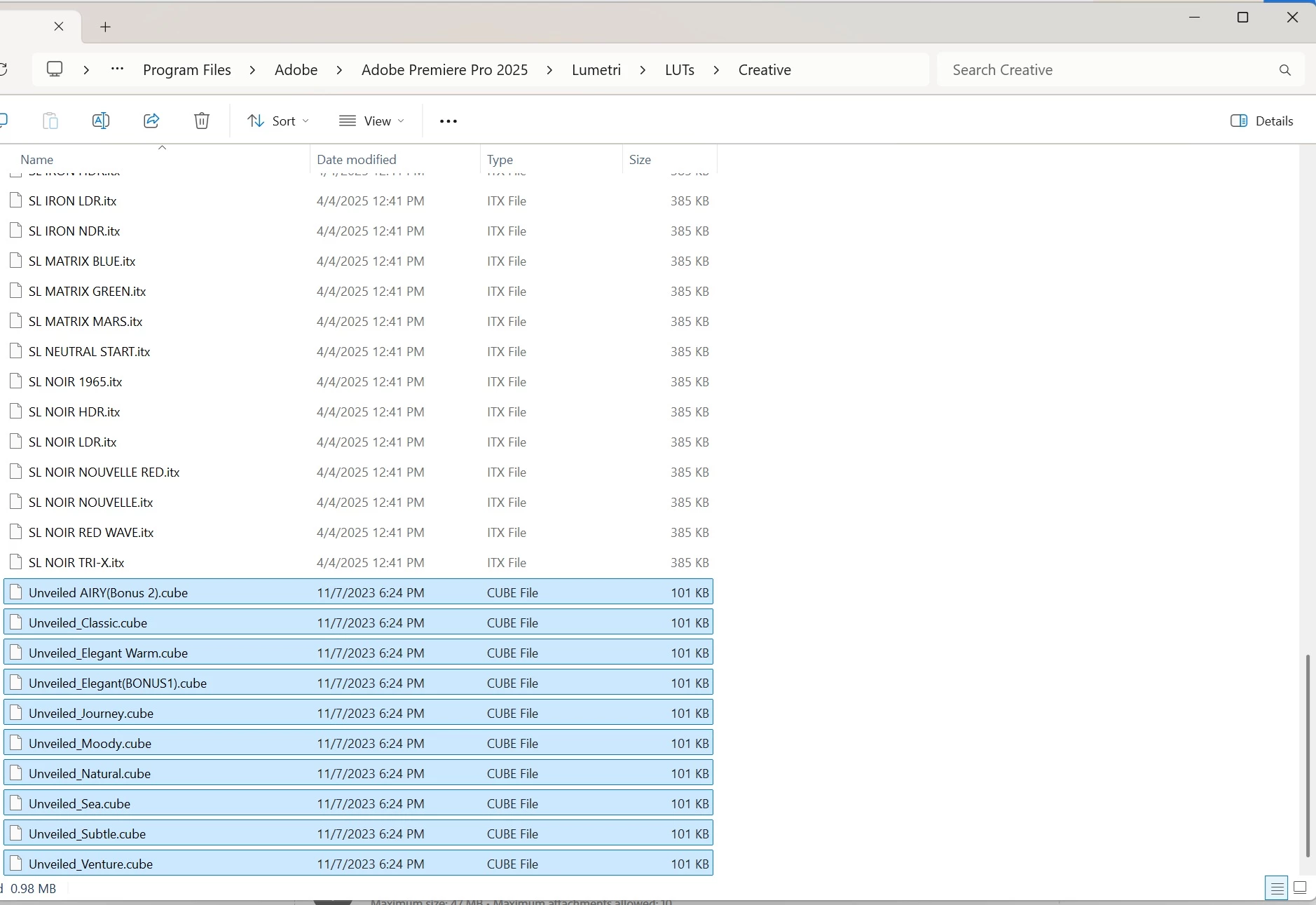The width and height of the screenshot is (1316, 905).
Task: Select SL NOIR NOUVELLE RED.itx file
Action: point(358,472)
